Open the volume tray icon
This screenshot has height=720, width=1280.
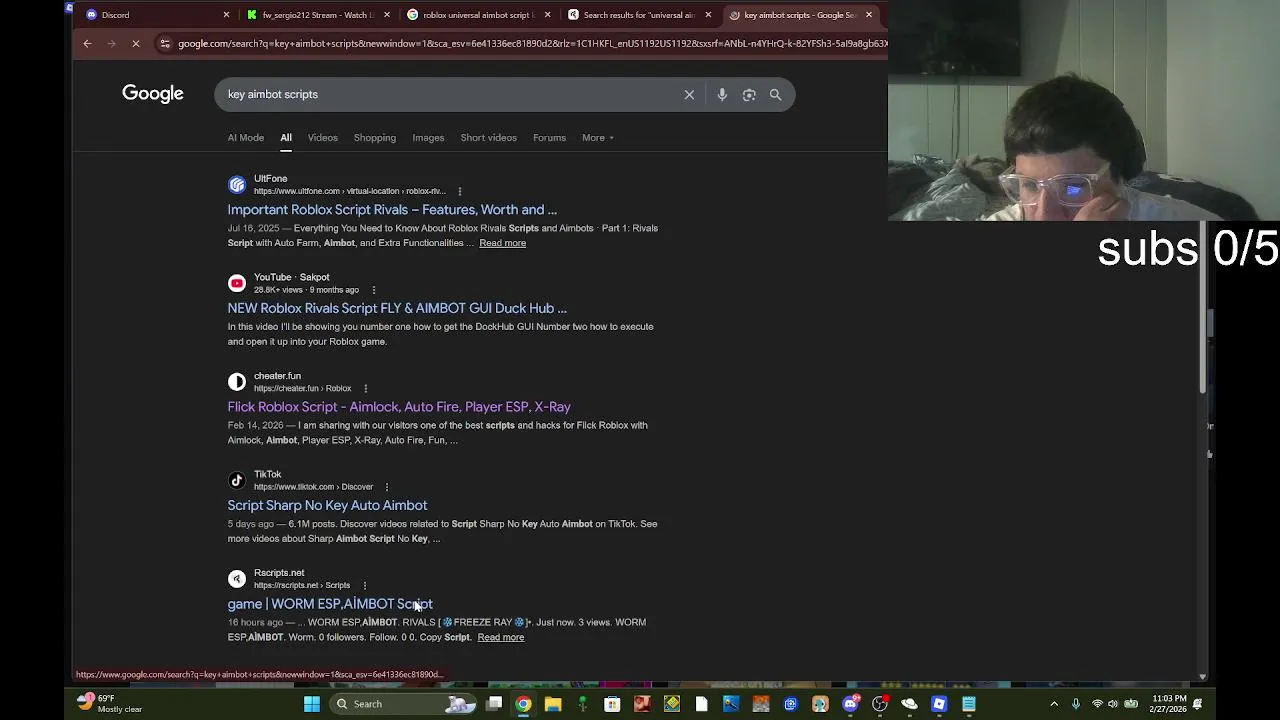1113,704
